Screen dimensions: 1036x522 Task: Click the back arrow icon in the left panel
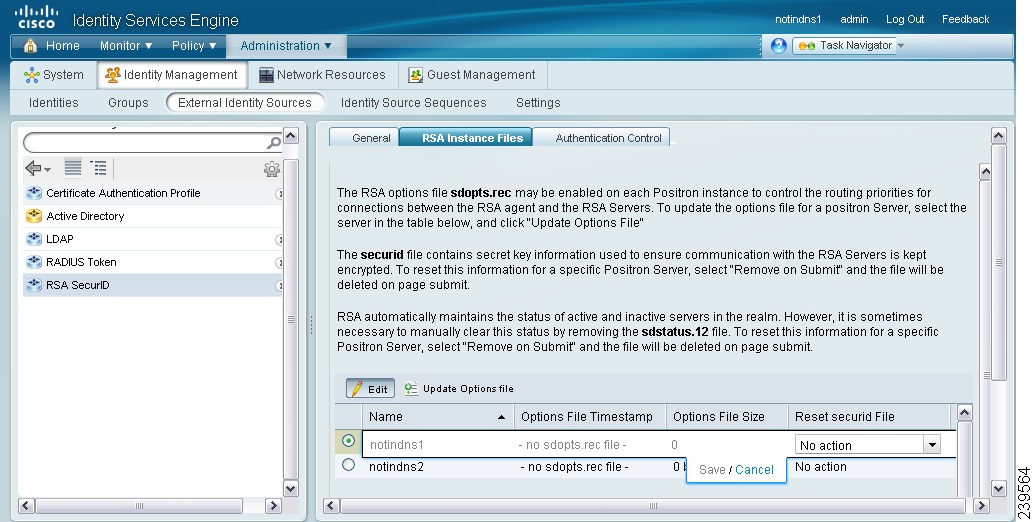click(33, 168)
